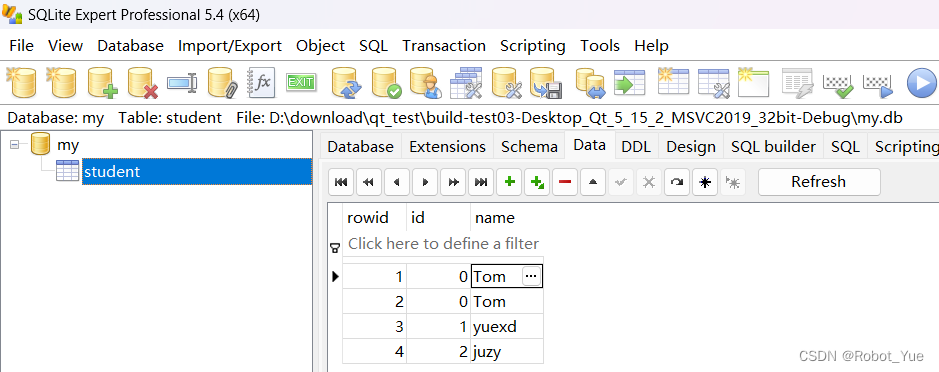
Task: Jump forward a page of records
Action: [453, 182]
